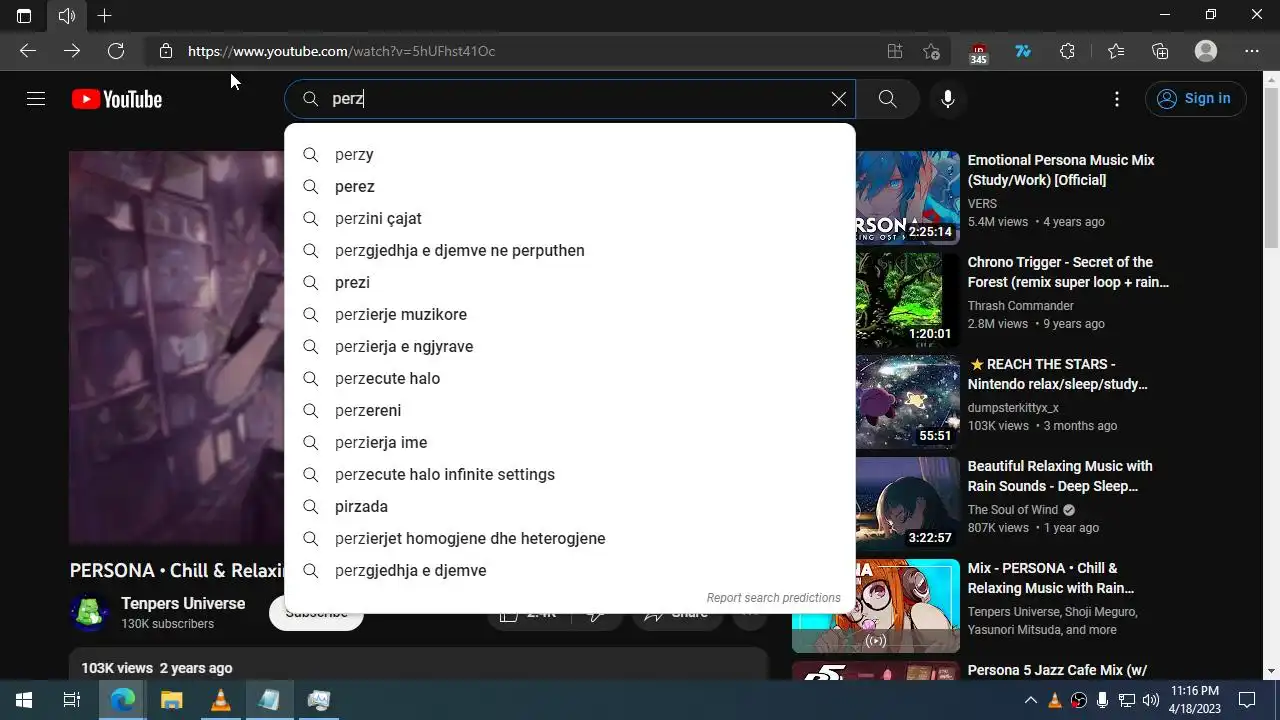Select "perzierjet homogjene dhe heterogjene" suggestion

point(570,538)
